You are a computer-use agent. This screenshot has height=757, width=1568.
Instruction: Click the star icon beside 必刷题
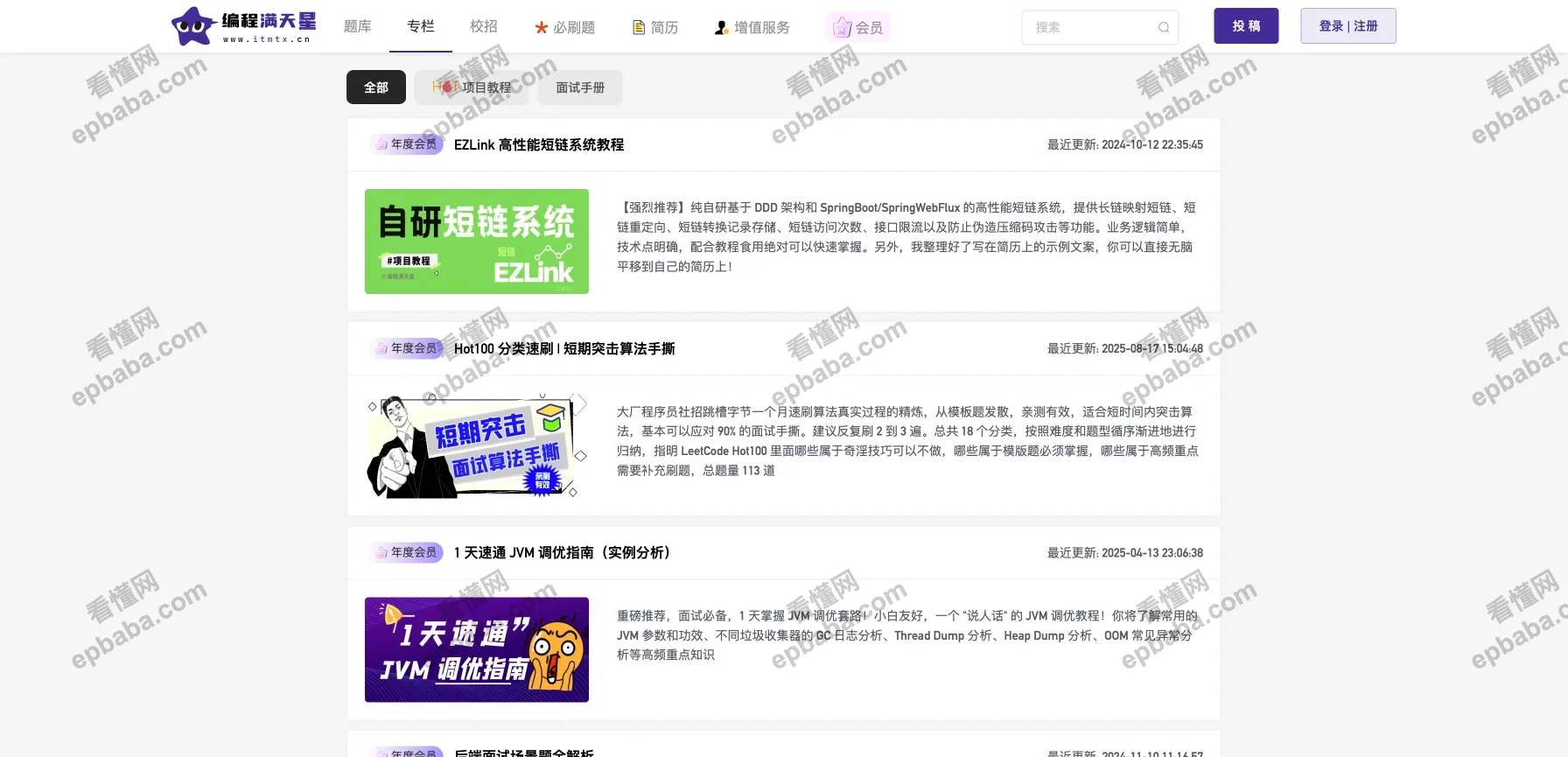pyautogui.click(x=542, y=27)
